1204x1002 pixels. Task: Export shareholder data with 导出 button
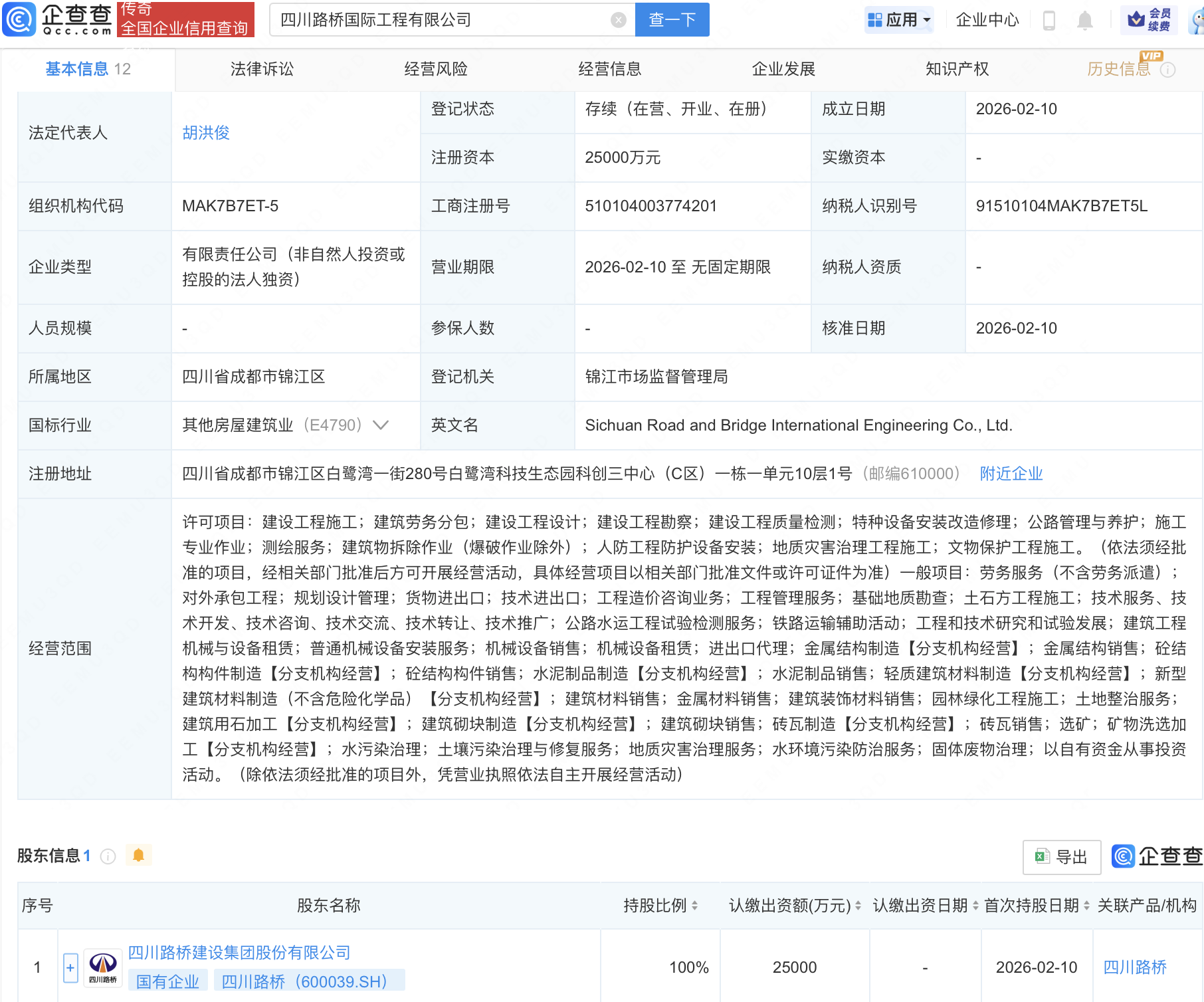coord(1062,857)
